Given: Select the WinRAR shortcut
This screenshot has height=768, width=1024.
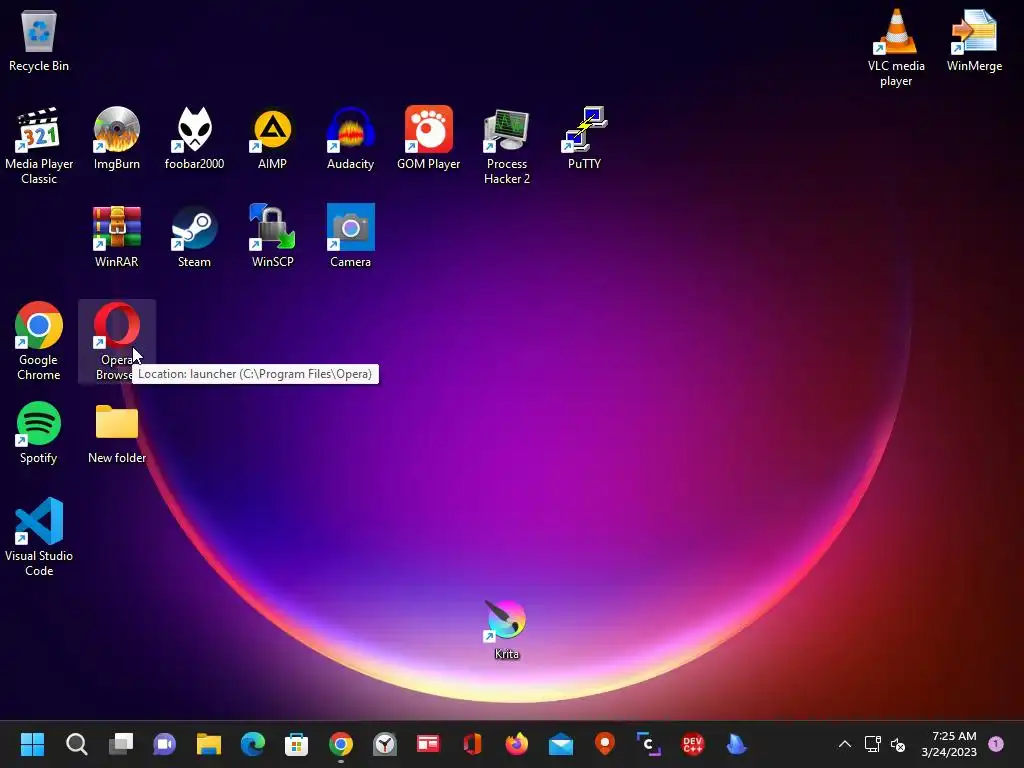Looking at the screenshot, I should click(117, 236).
